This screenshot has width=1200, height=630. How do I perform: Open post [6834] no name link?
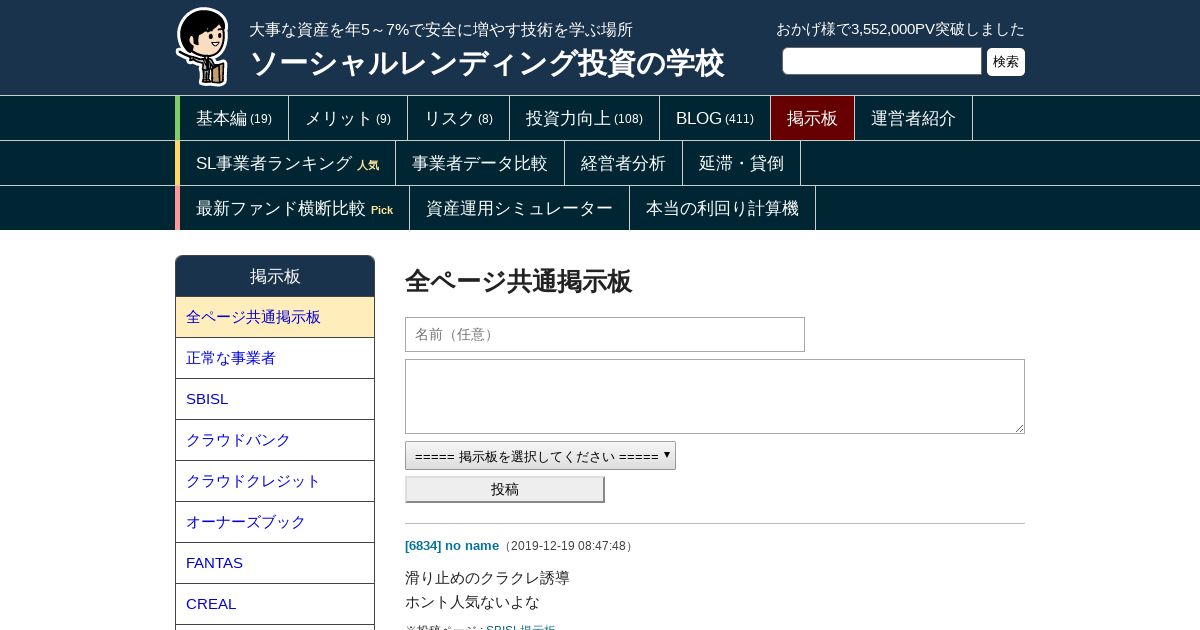[x=452, y=545]
